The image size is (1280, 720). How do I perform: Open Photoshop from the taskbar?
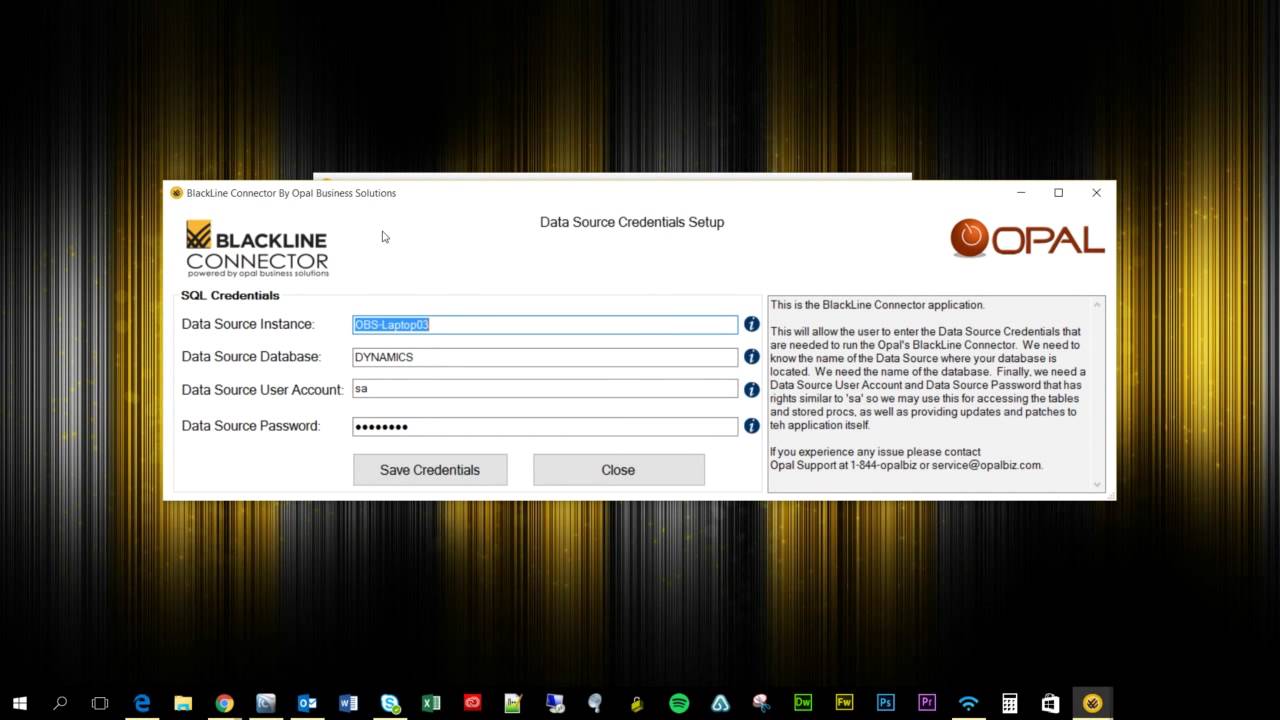tap(885, 703)
